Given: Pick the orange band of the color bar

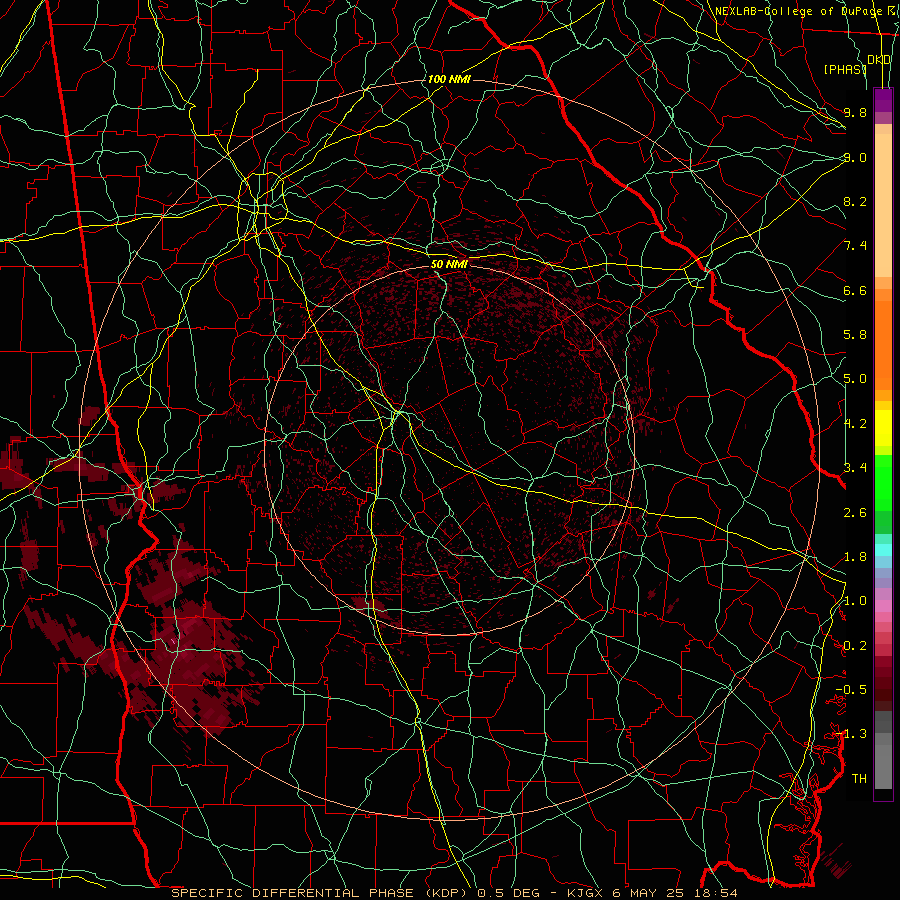Looking at the screenshot, I should coord(883,346).
